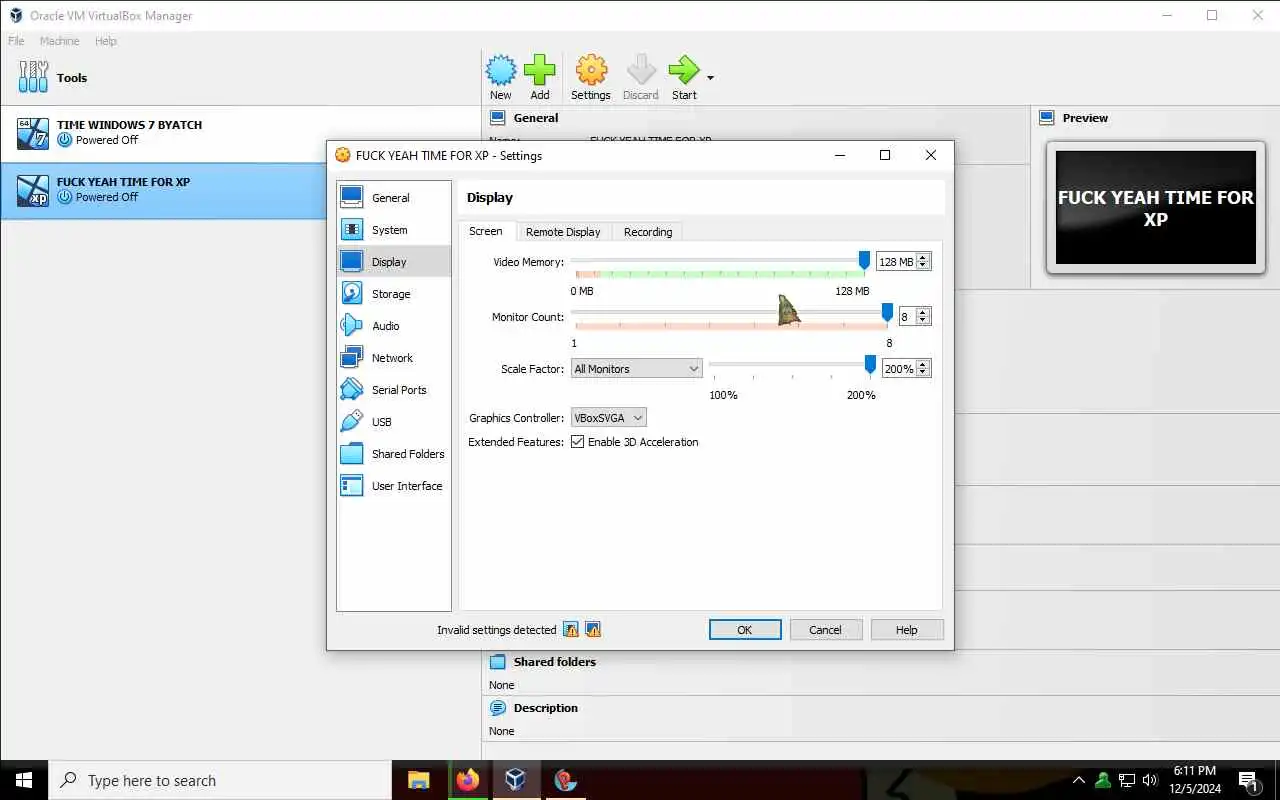This screenshot has height=800, width=1280.
Task: Open the Graphics Controller VBoxSVGA dropdown
Action: [608, 418]
